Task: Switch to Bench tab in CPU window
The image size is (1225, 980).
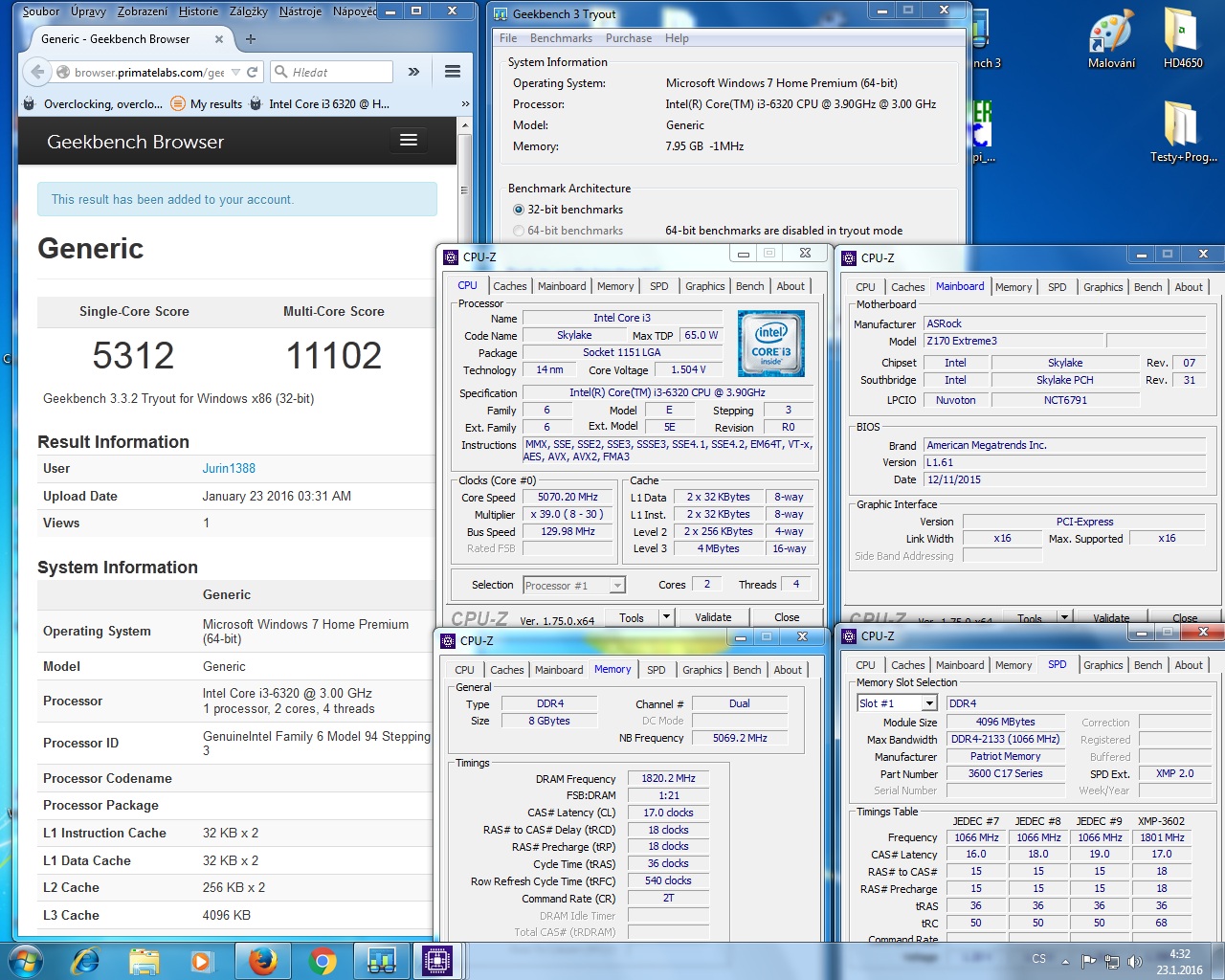Action: click(x=750, y=286)
